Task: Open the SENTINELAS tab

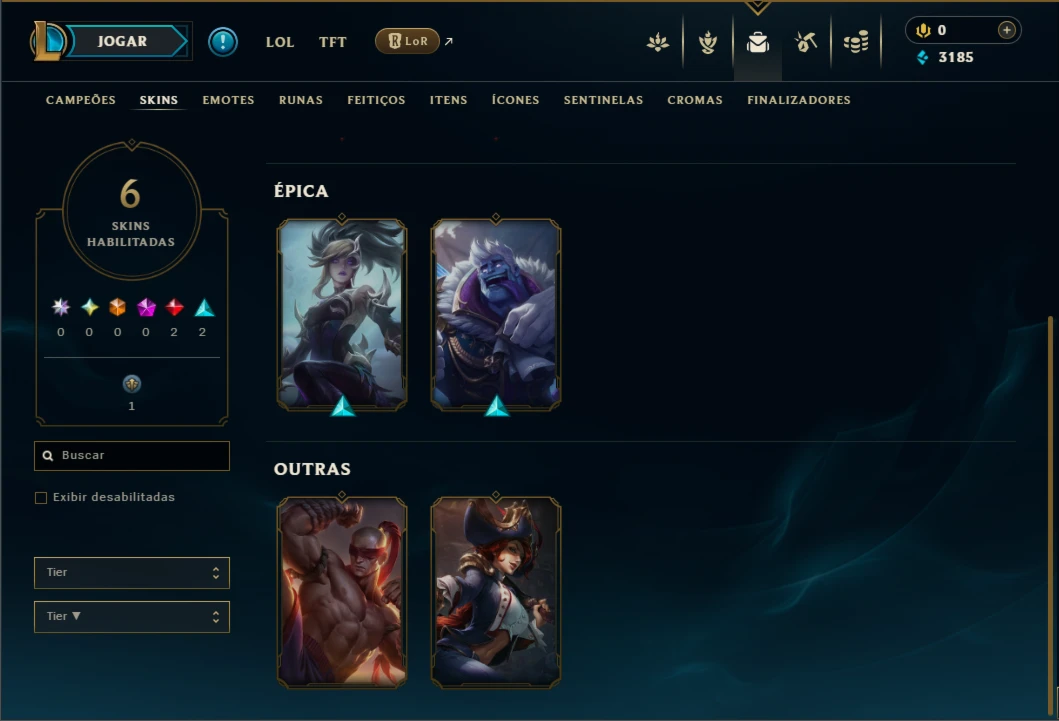Action: point(603,100)
